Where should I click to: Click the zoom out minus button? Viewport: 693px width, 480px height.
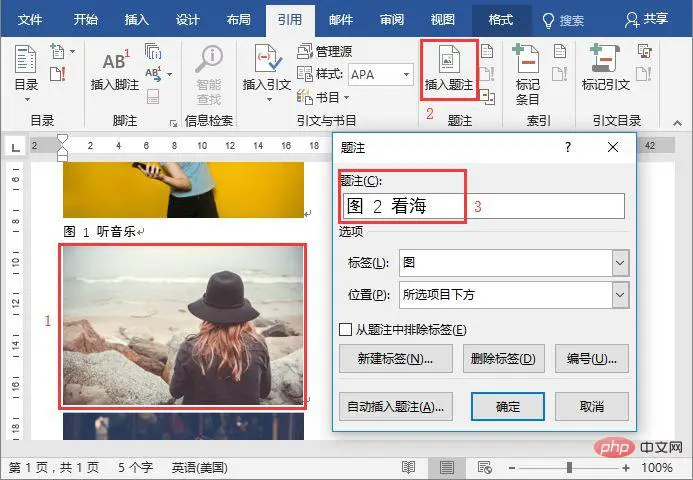coord(512,467)
